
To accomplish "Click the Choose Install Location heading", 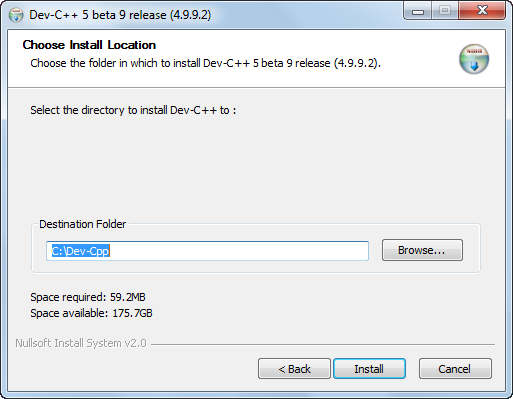I will coord(89,45).
